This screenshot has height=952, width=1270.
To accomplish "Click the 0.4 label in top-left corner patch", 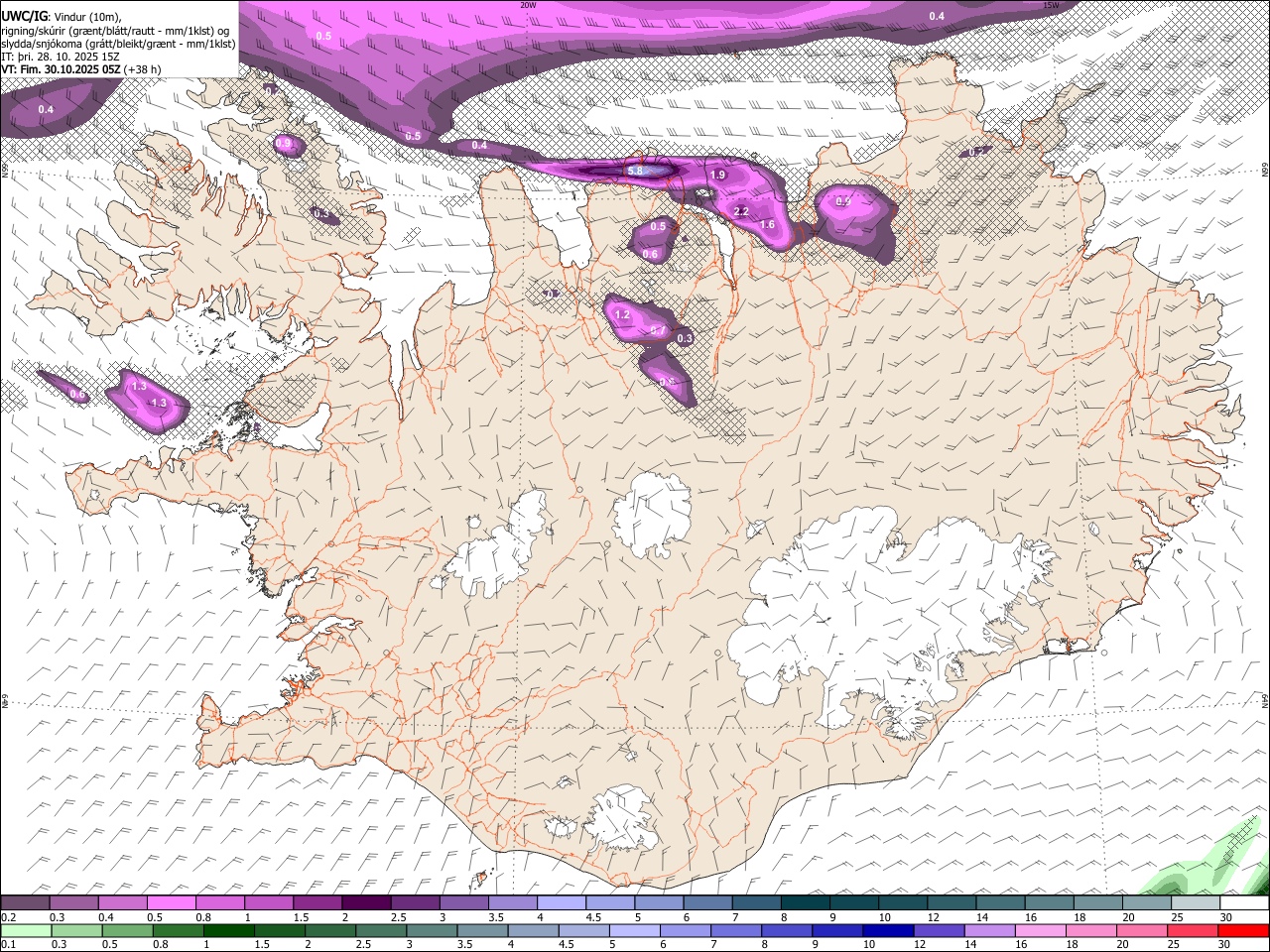I will tap(46, 109).
